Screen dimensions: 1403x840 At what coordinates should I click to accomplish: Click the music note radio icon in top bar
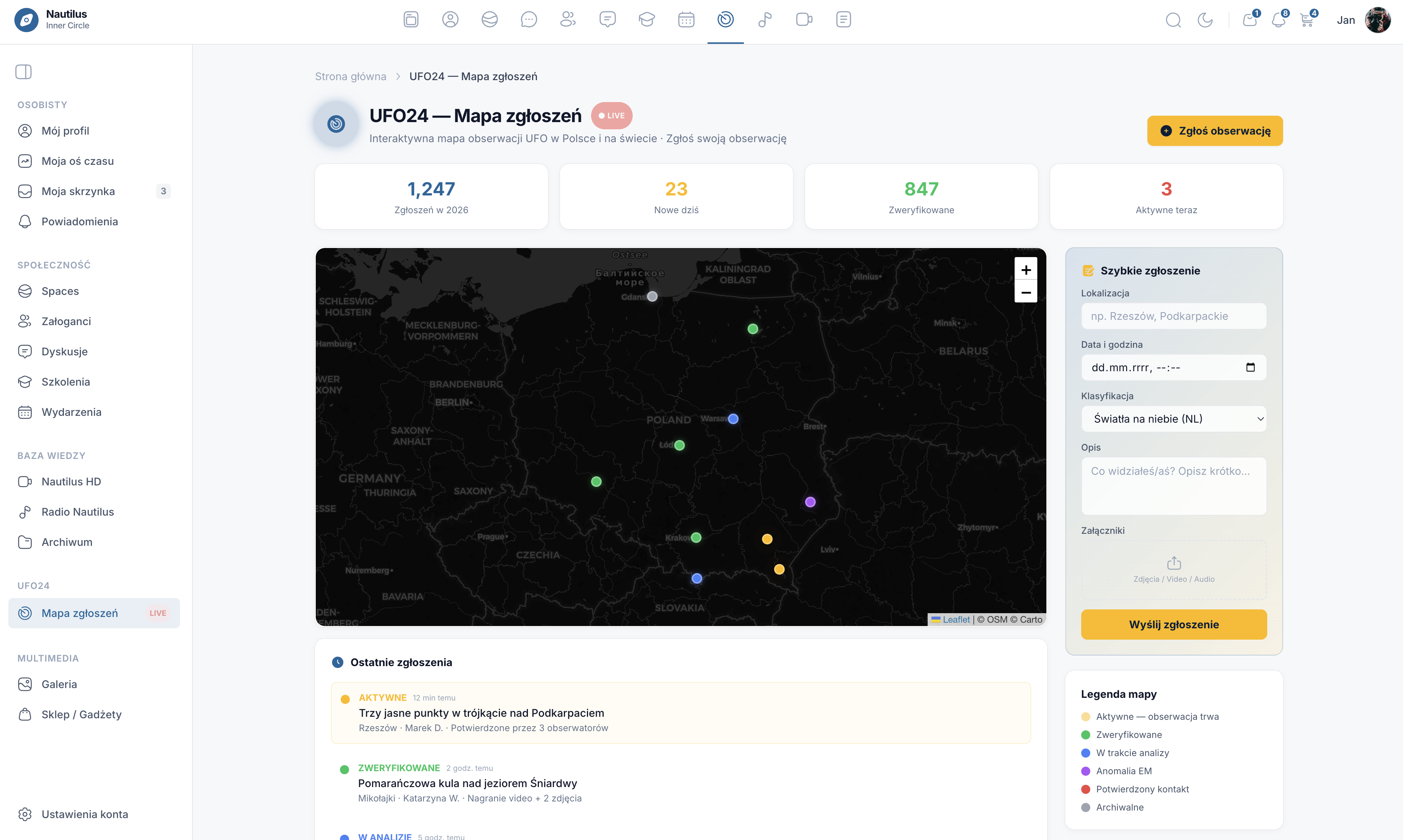pos(765,20)
